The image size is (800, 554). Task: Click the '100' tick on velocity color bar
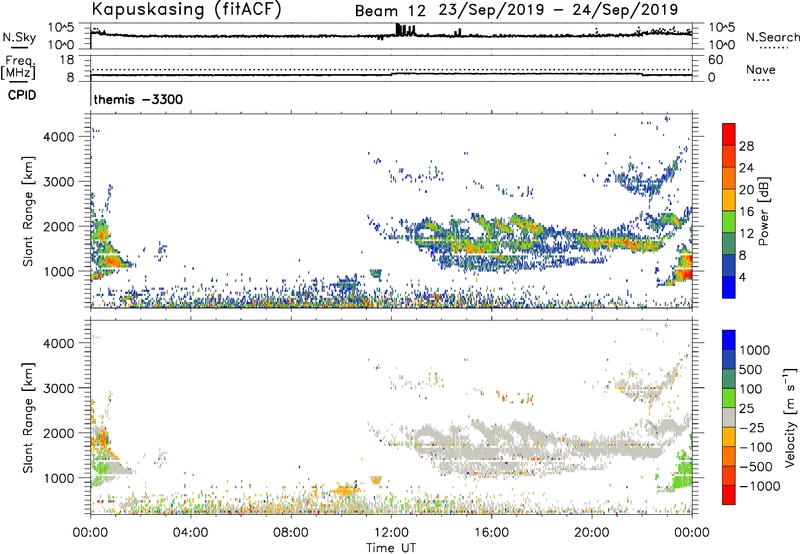click(x=751, y=389)
